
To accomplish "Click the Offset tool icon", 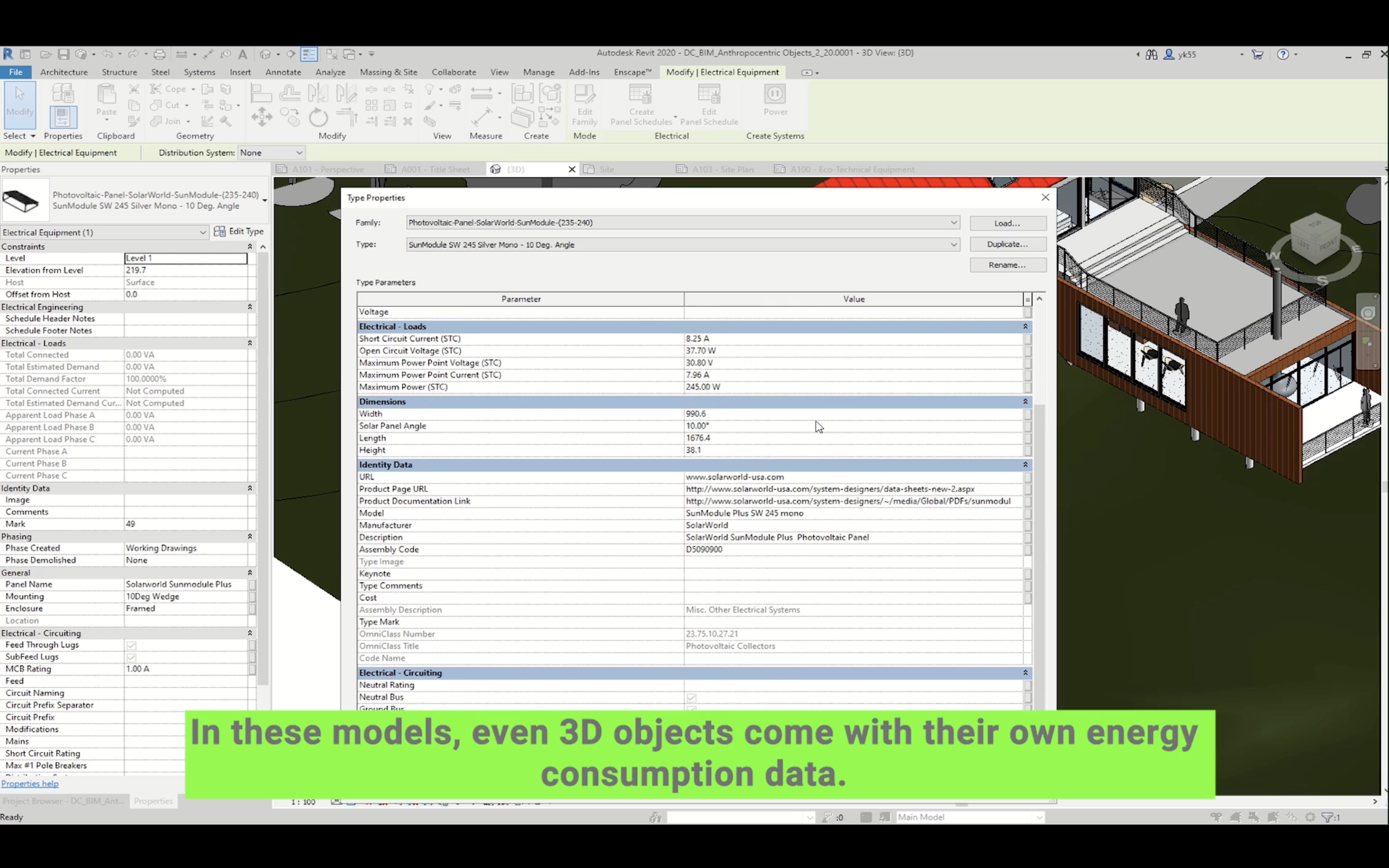I will click(290, 93).
